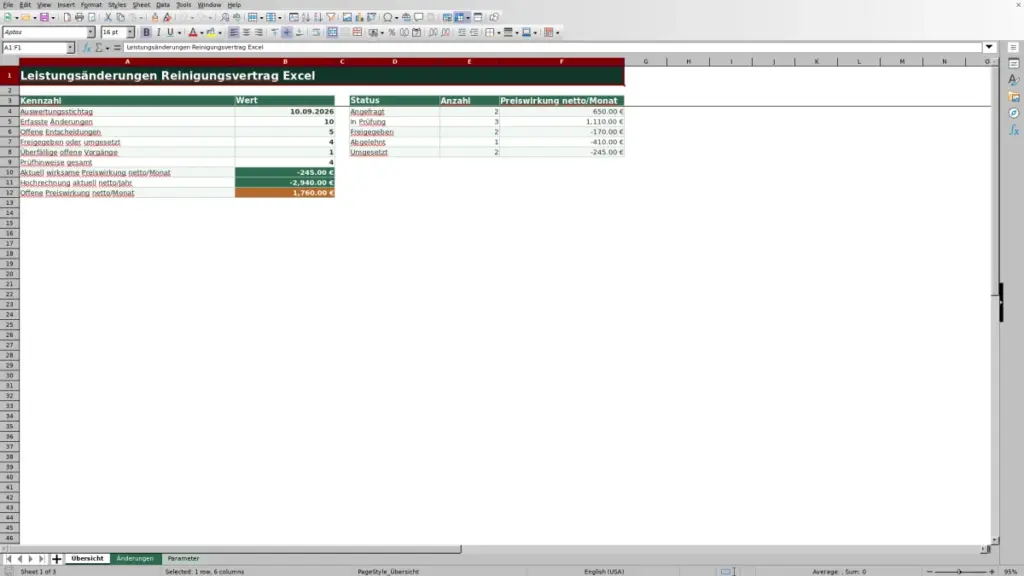This screenshot has width=1024, height=576.
Task: Go to the last sheet using navigation arrow
Action: pyautogui.click(x=41, y=559)
